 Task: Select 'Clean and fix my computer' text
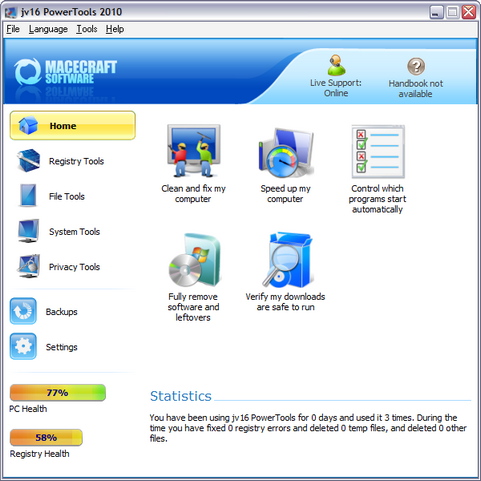coord(193,194)
